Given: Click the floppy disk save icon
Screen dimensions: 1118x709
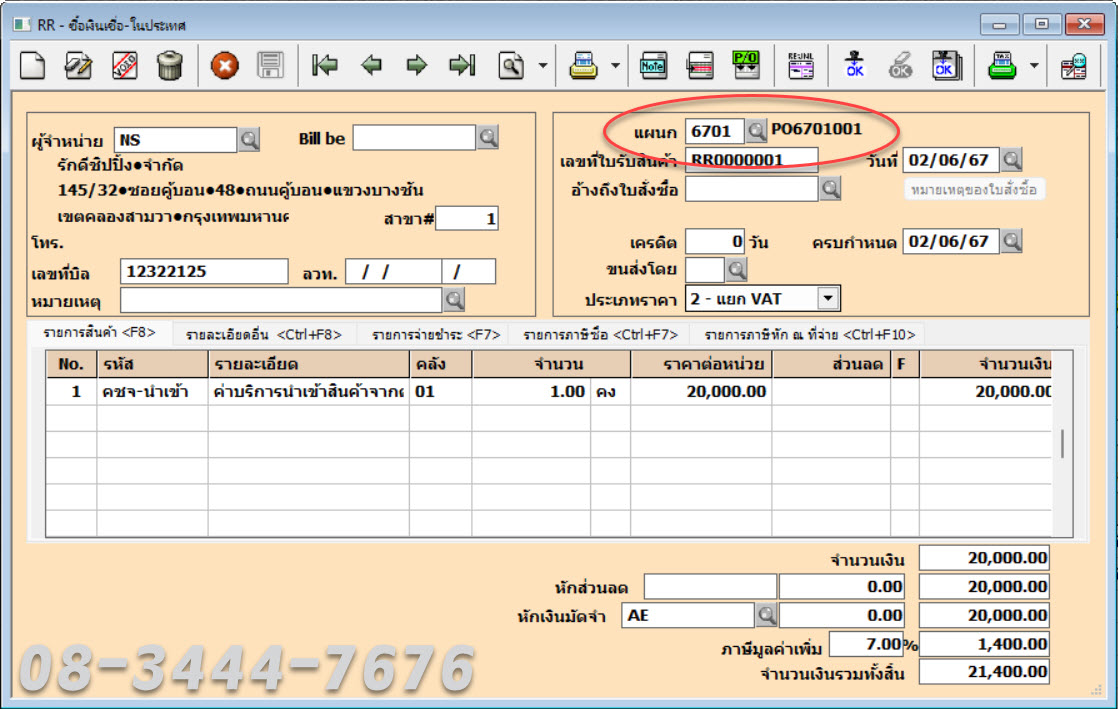Looking at the screenshot, I should 270,66.
